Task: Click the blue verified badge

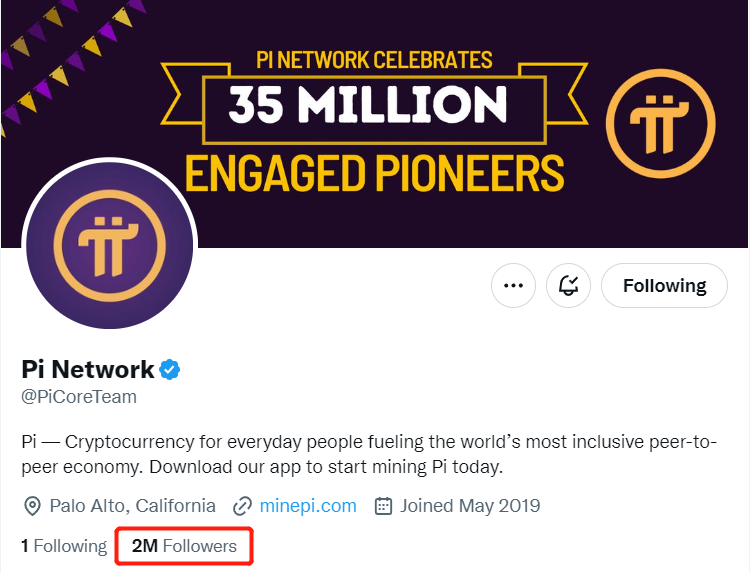Action: 171,370
